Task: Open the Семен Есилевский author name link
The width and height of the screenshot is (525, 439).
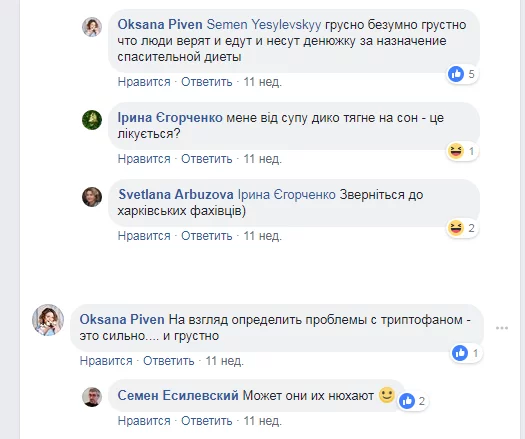Action: [x=178, y=395]
